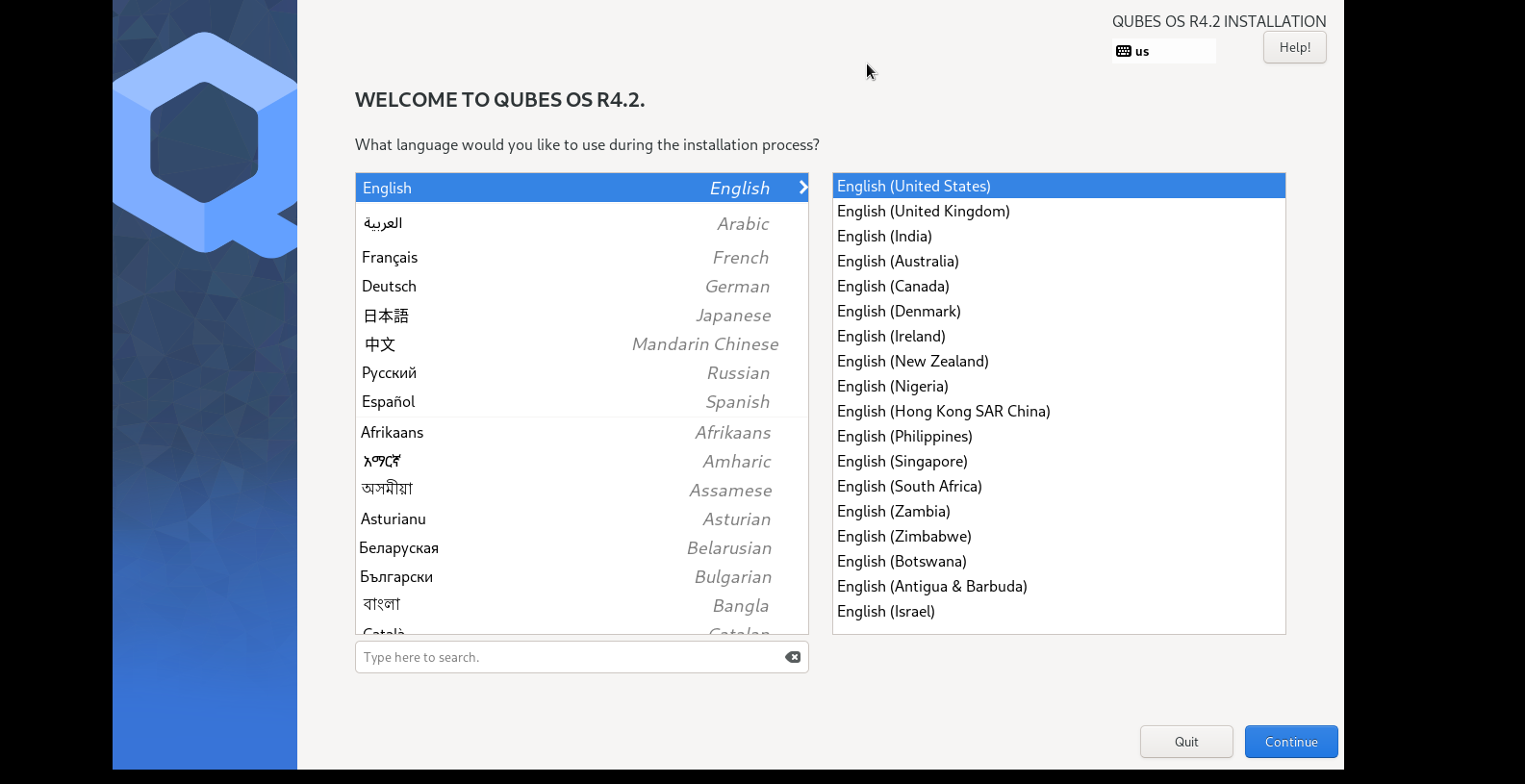This screenshot has width=1525, height=784.
Task: Select English (United States) locale
Action: click(1059, 186)
